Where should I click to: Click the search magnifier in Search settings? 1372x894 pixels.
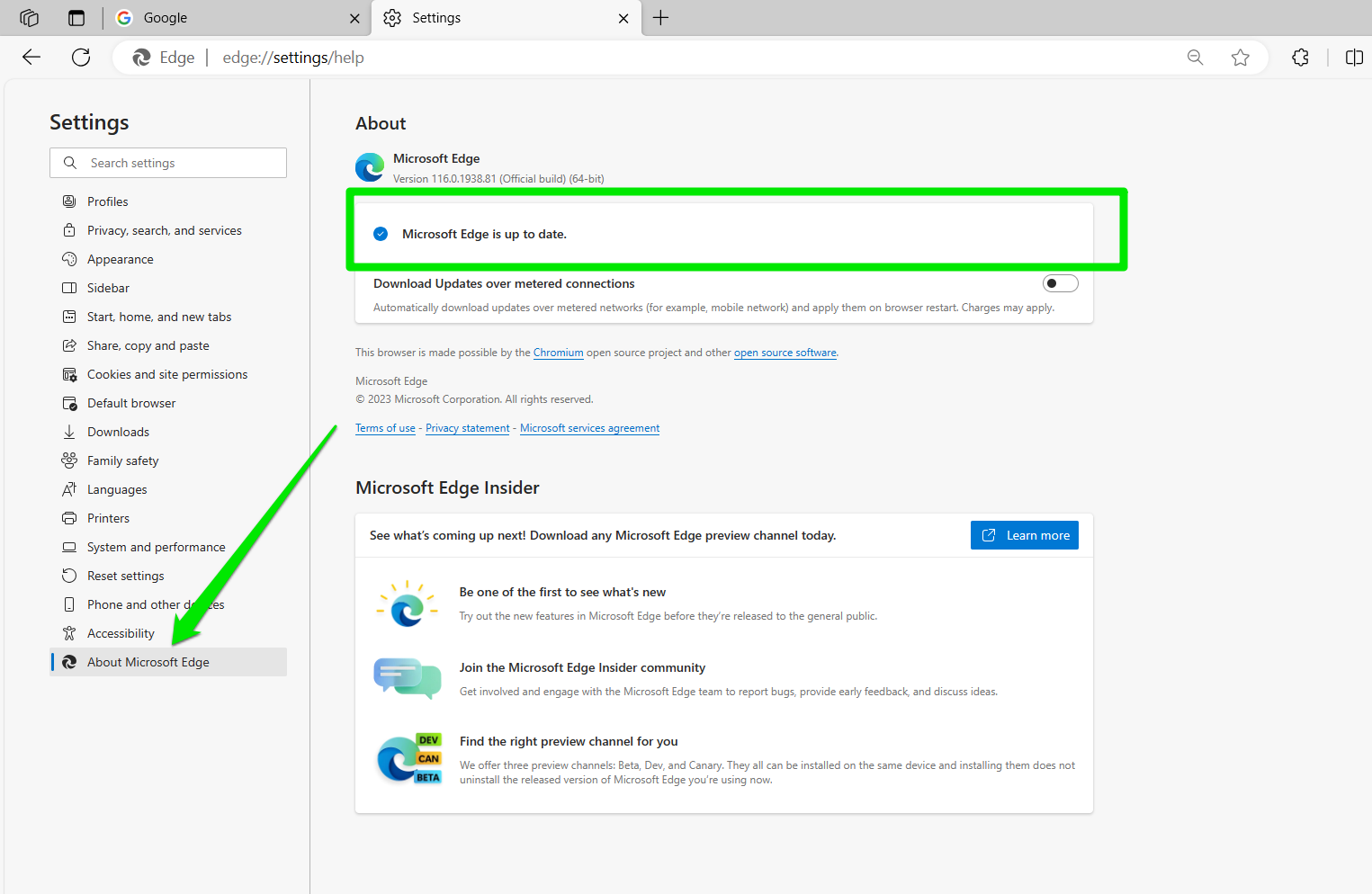(x=70, y=163)
